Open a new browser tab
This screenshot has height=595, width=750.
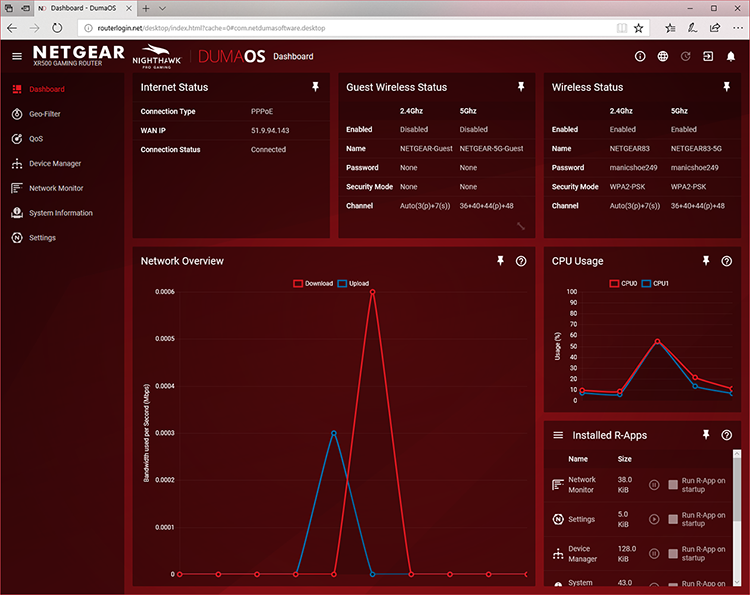point(146,9)
